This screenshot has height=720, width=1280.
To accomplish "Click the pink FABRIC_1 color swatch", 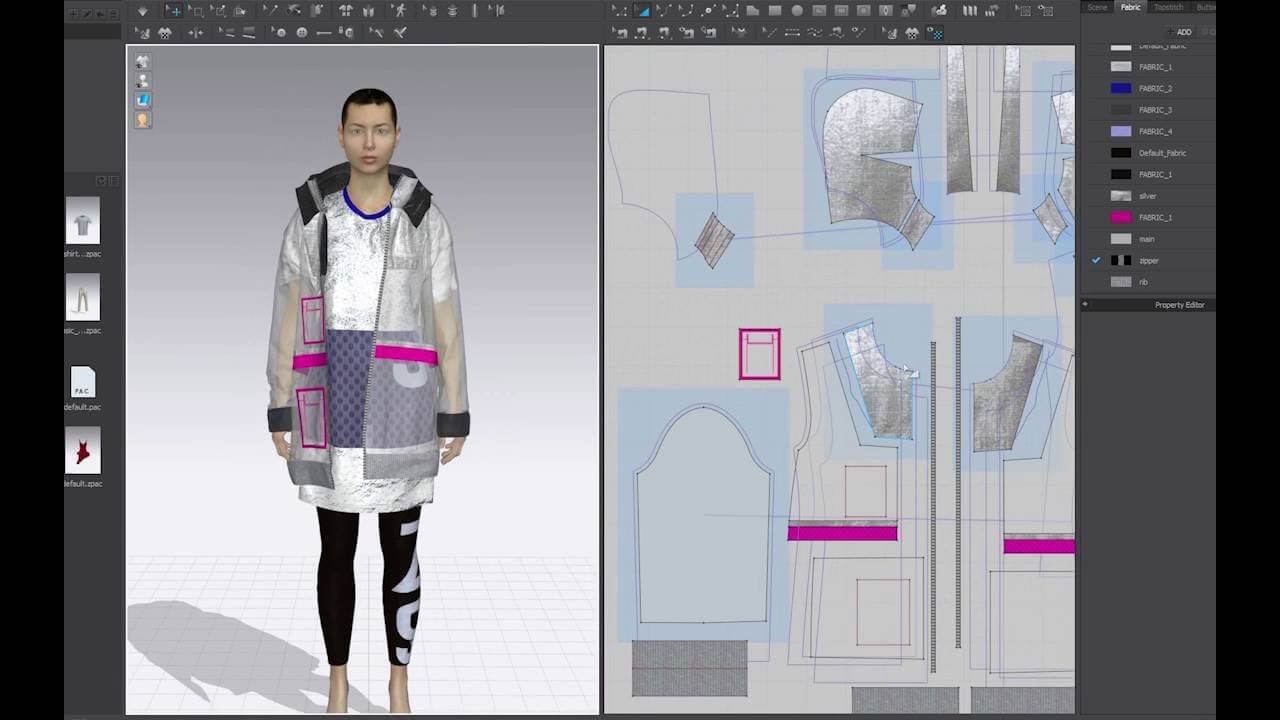I will pyautogui.click(x=1119, y=217).
